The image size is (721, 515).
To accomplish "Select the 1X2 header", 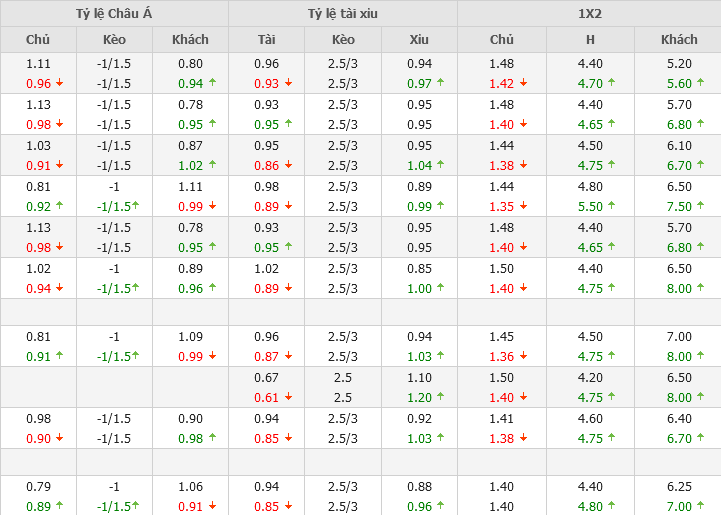I will (589, 13).
